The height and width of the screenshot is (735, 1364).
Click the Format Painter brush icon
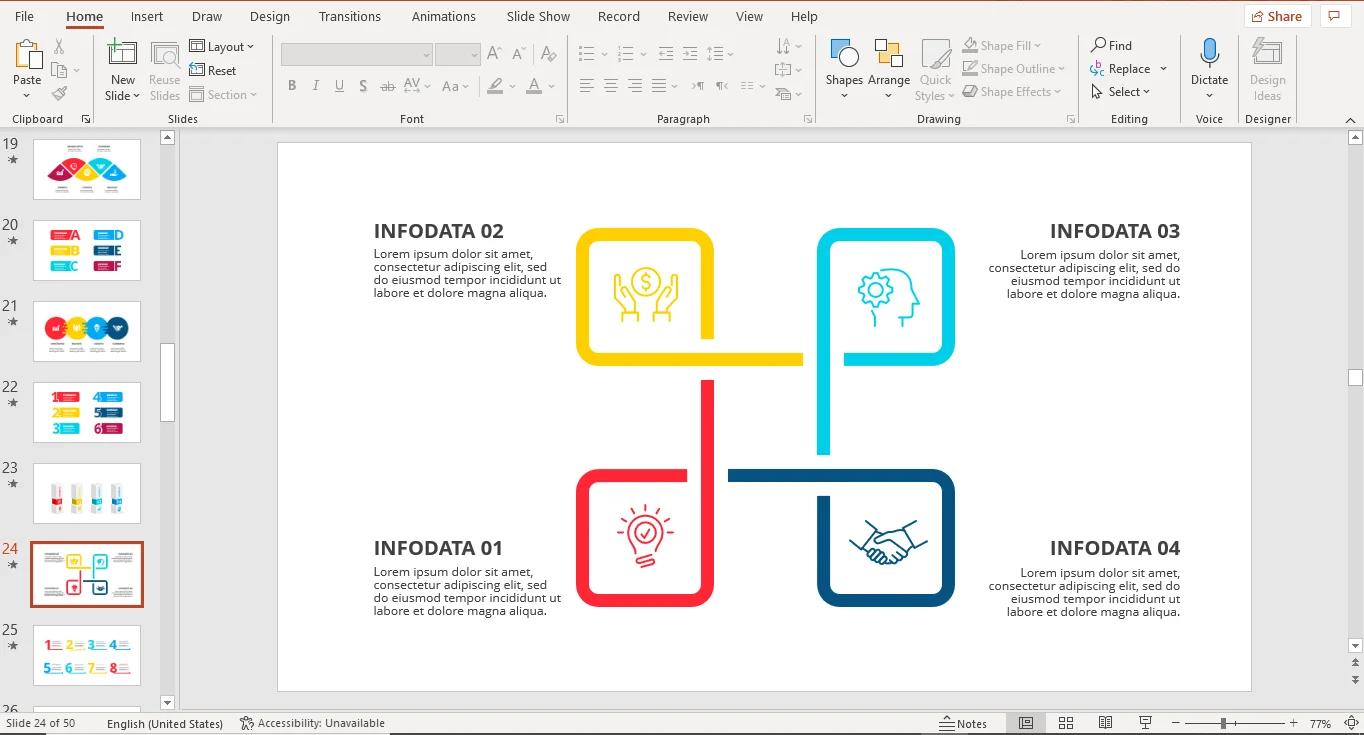click(x=59, y=94)
